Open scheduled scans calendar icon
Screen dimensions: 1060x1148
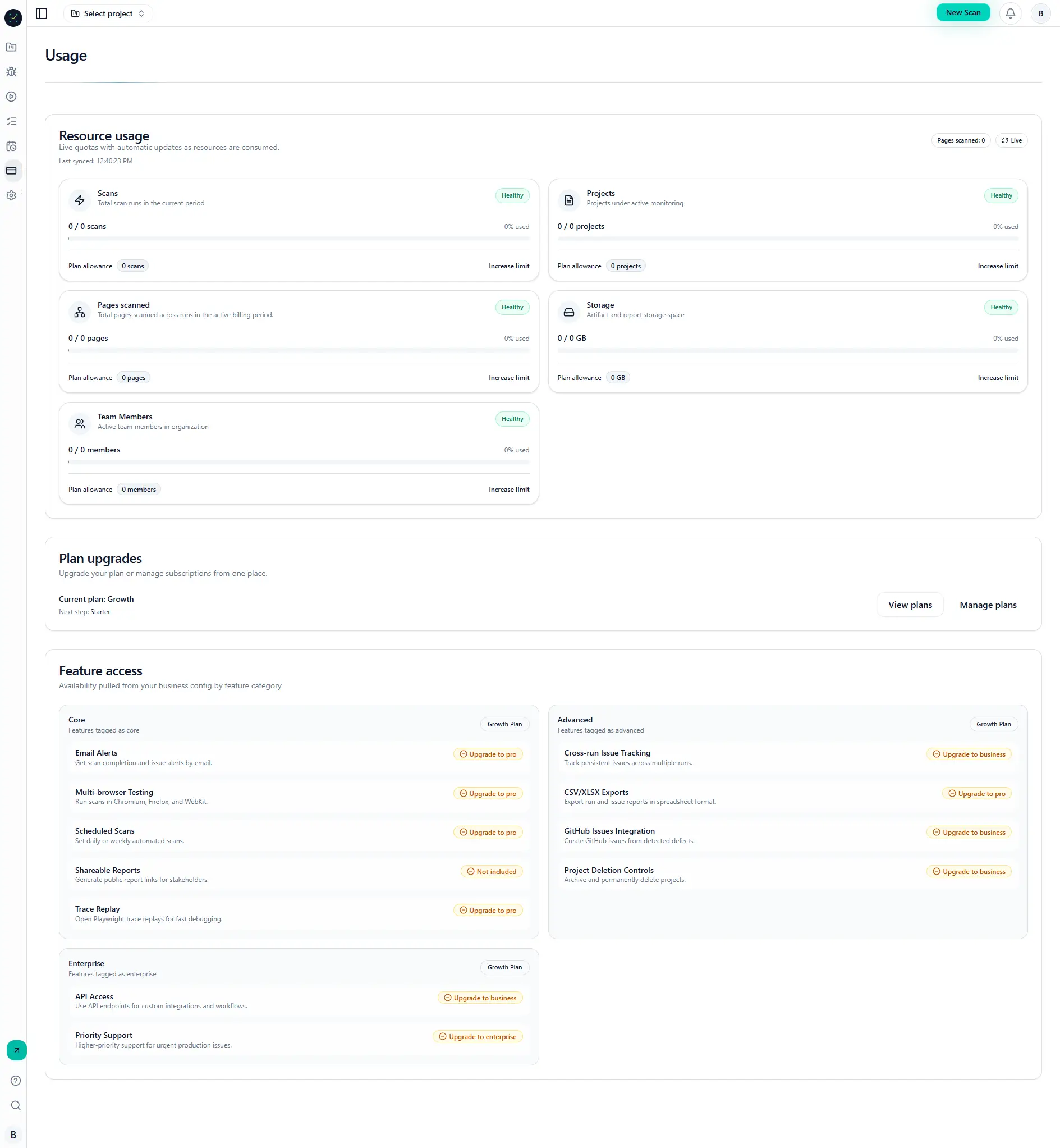click(x=11, y=147)
